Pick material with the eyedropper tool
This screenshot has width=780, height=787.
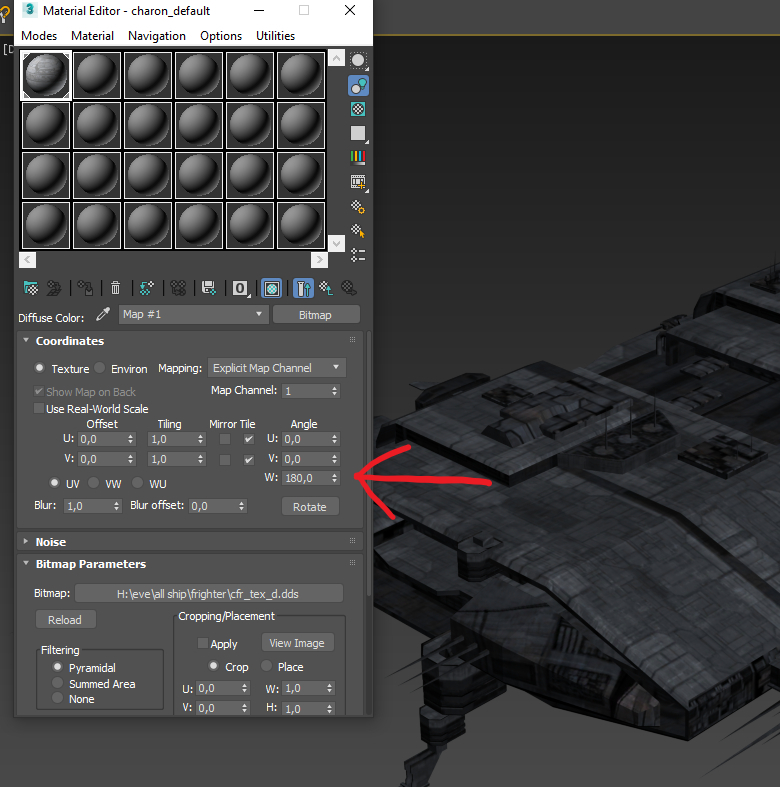point(102,315)
